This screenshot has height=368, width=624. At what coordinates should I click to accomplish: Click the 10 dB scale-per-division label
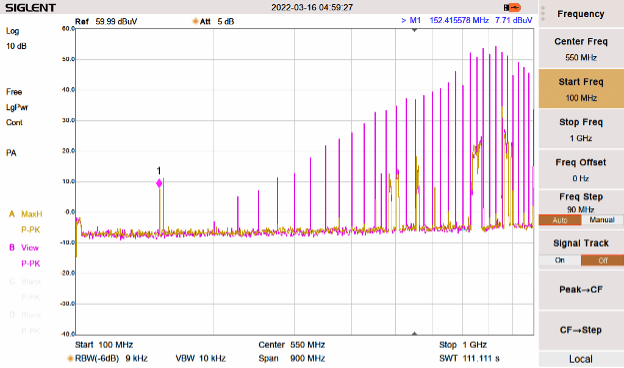click(x=16, y=46)
